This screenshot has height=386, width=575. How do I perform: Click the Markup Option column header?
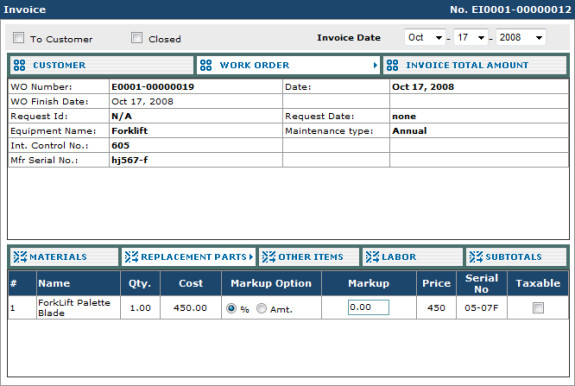click(271, 283)
